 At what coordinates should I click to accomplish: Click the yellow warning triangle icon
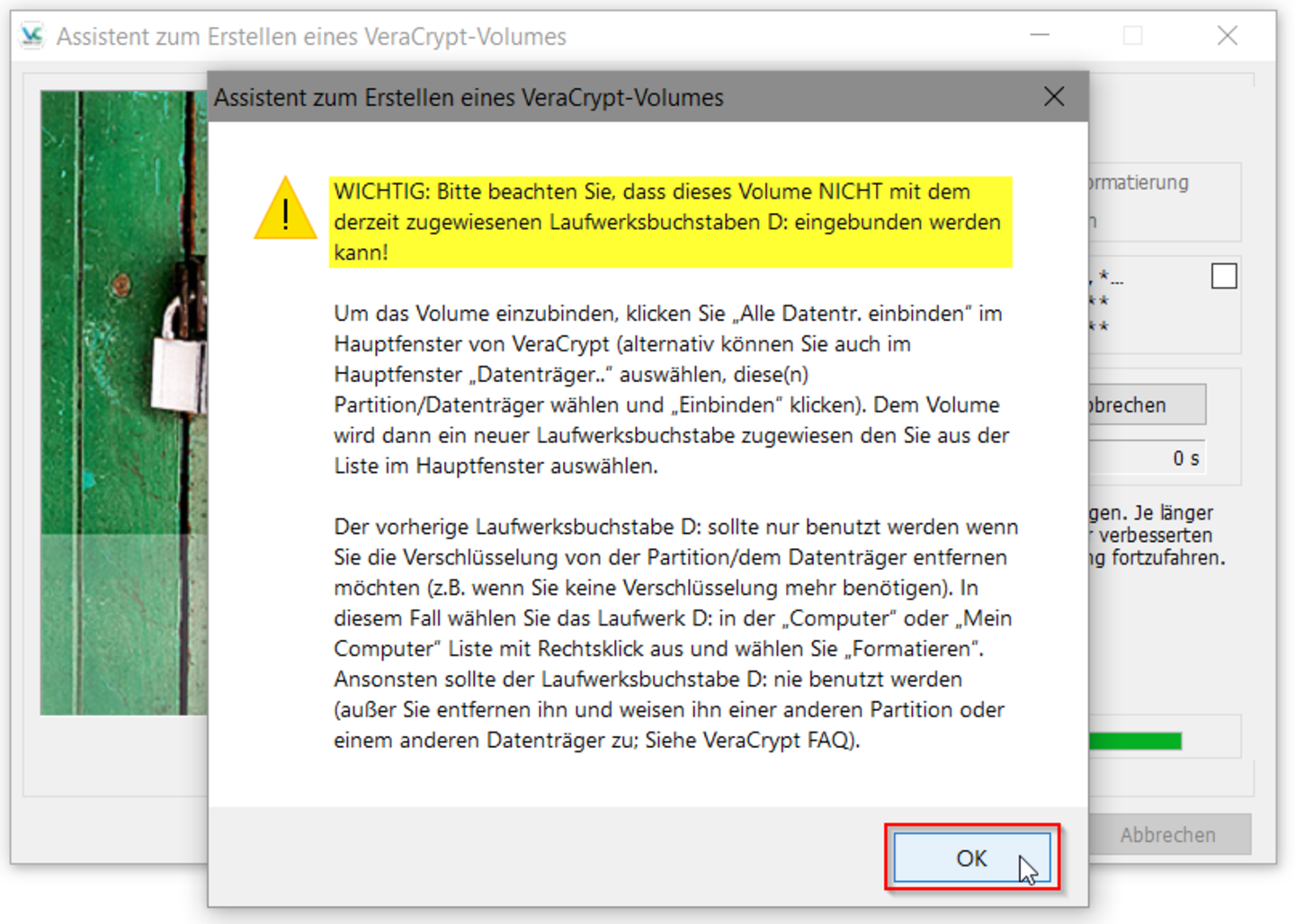(285, 209)
